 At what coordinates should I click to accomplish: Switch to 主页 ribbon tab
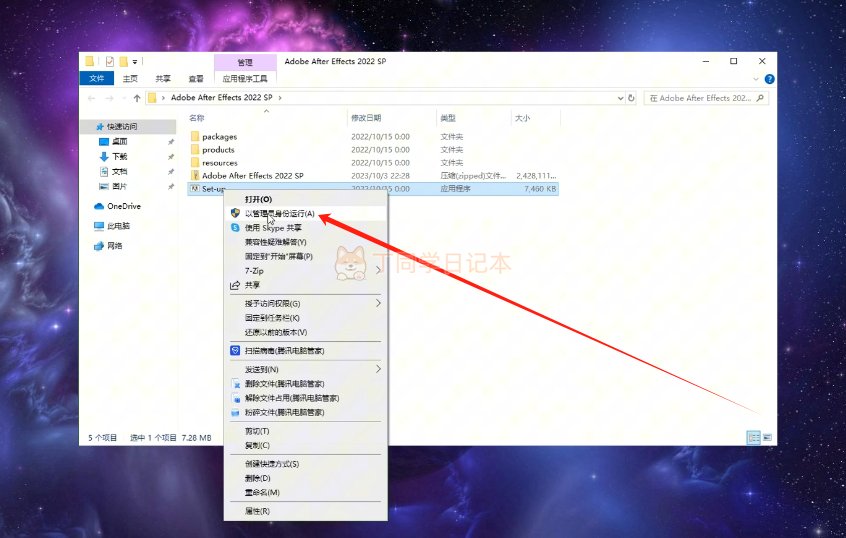click(x=130, y=79)
